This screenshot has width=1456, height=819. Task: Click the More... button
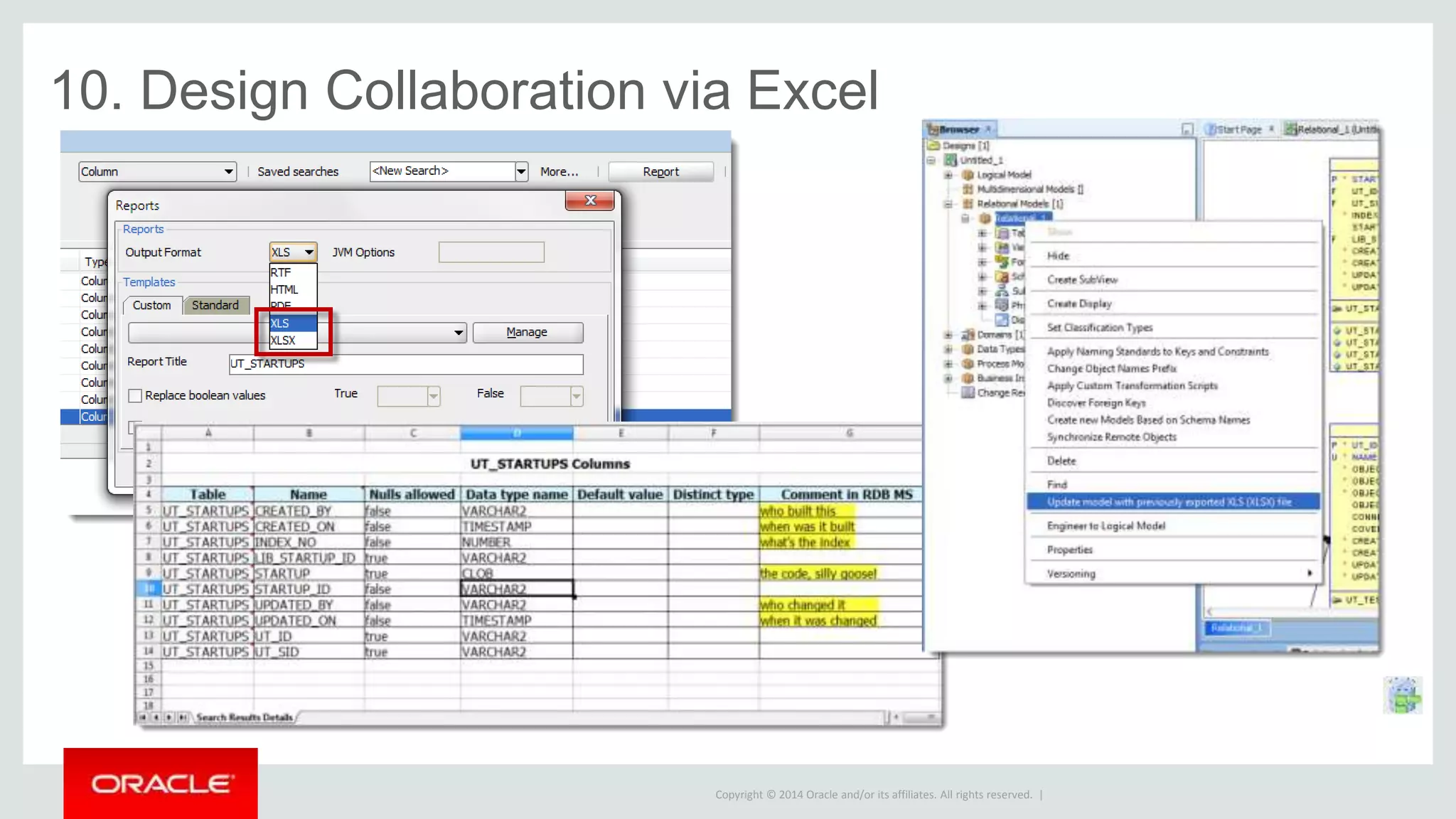pyautogui.click(x=560, y=171)
